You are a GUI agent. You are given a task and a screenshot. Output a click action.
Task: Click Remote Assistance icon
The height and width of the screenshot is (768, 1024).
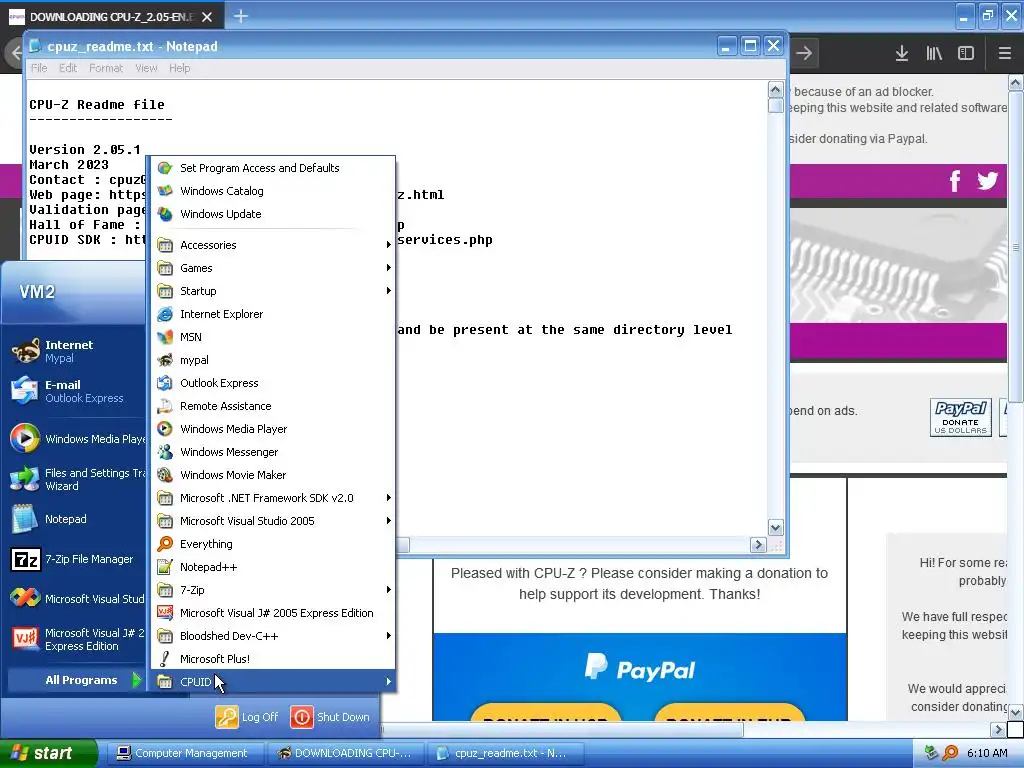165,406
